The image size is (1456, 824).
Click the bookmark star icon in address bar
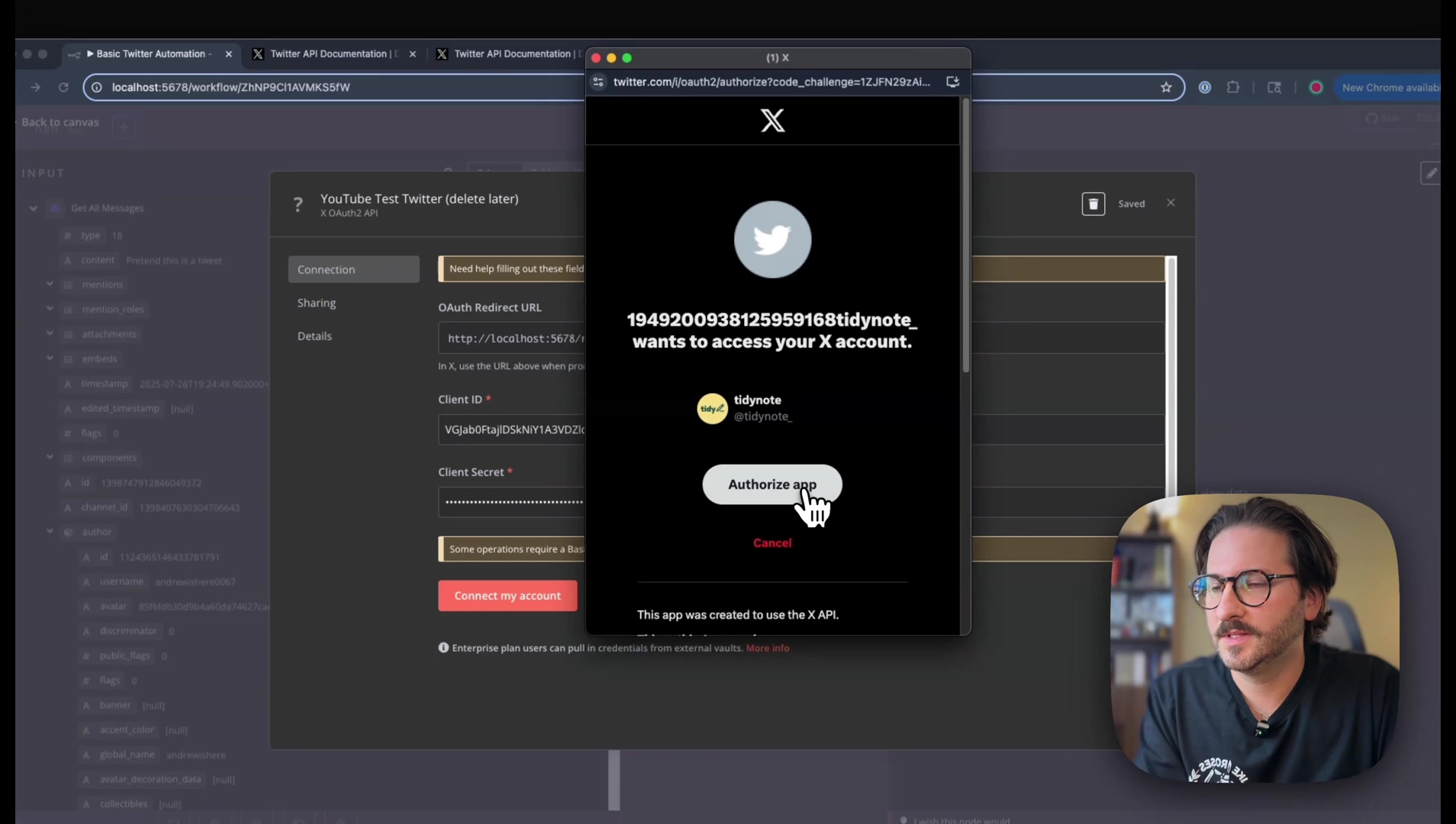pos(1166,88)
